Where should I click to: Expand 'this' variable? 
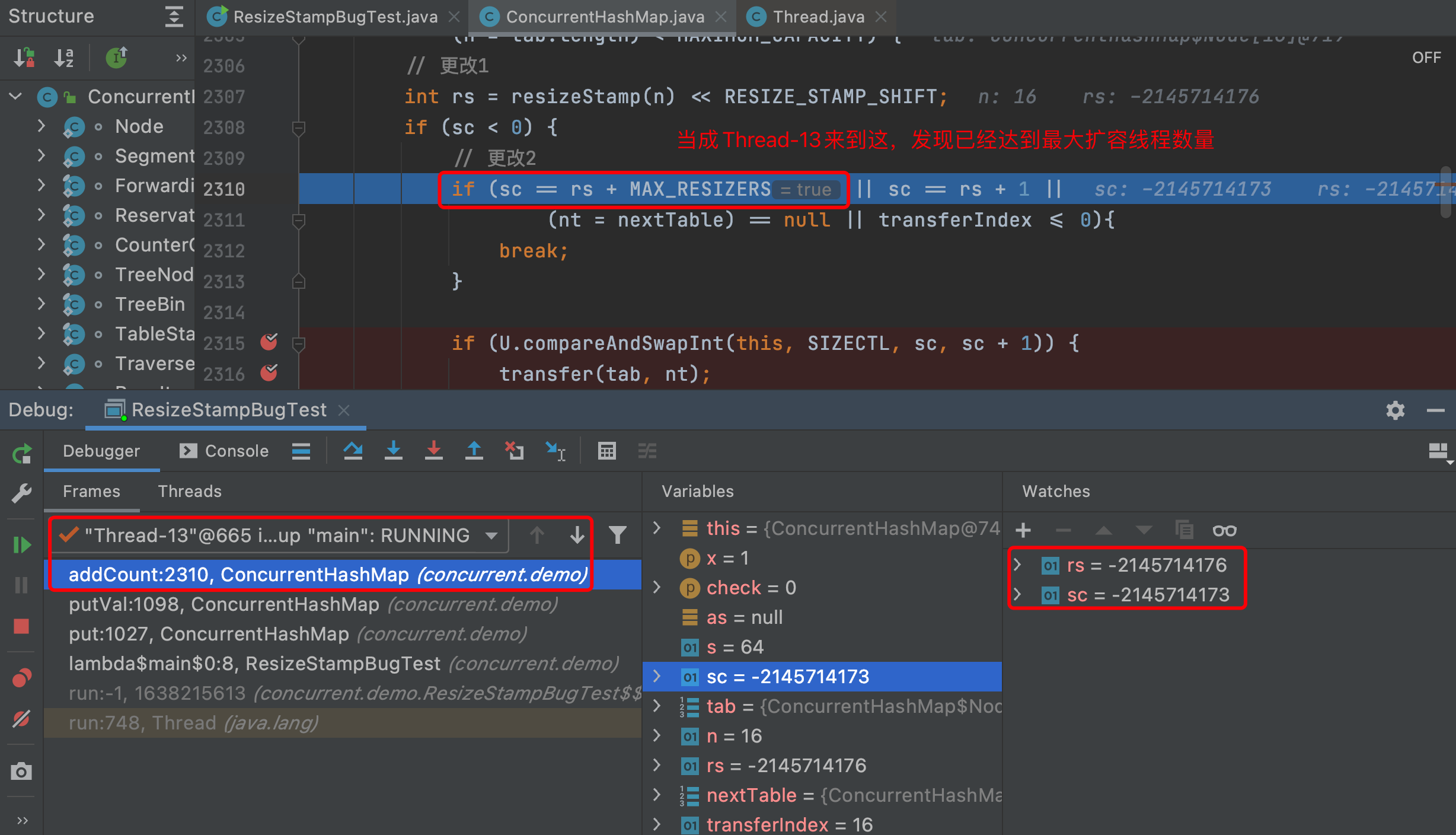coord(657,528)
